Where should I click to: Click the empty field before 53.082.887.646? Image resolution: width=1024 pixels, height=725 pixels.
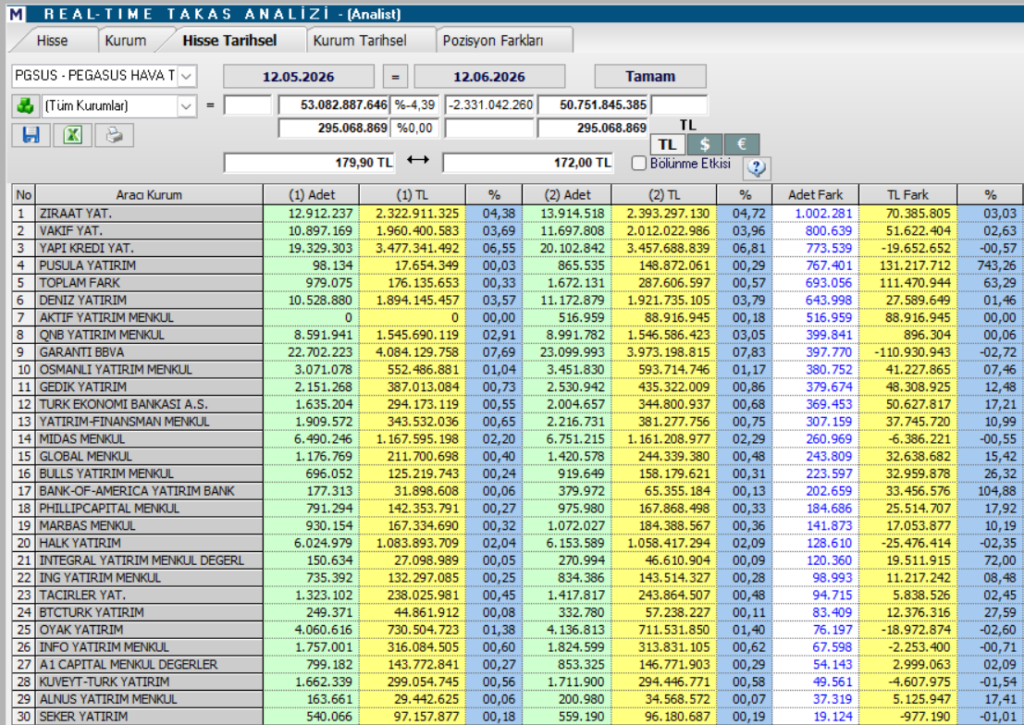248,105
